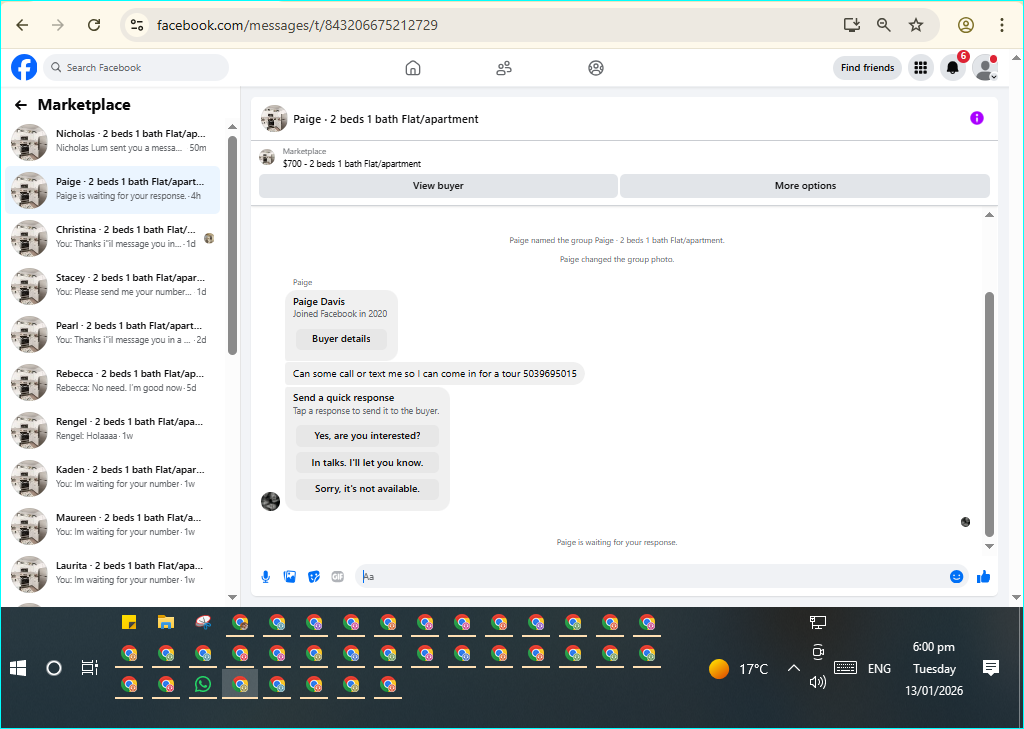Image resolution: width=1024 pixels, height=729 pixels.
Task: Open Nicholas conversation in the list
Action: pyautogui.click(x=113, y=142)
